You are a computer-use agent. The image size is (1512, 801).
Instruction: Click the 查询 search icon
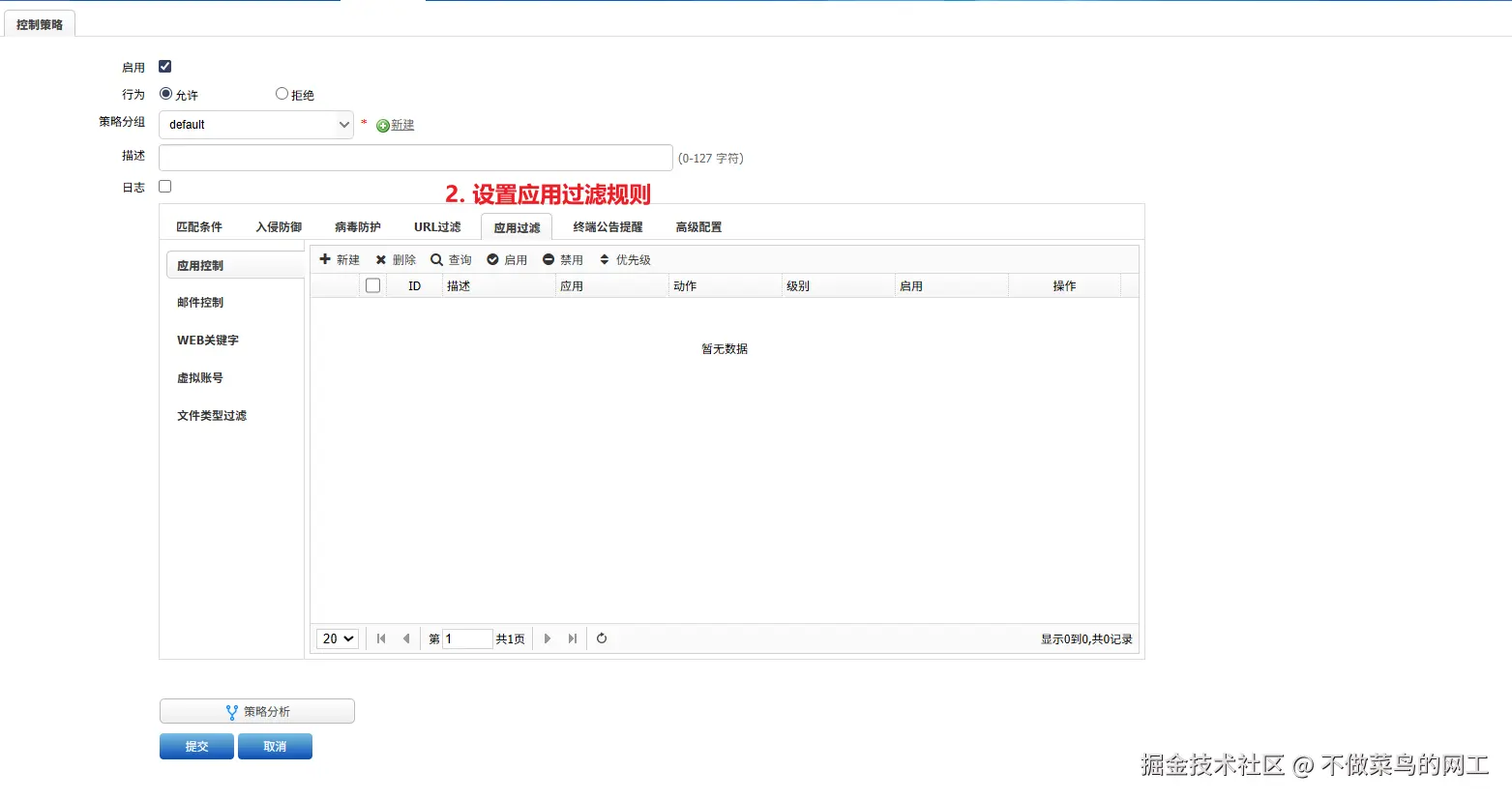(436, 259)
